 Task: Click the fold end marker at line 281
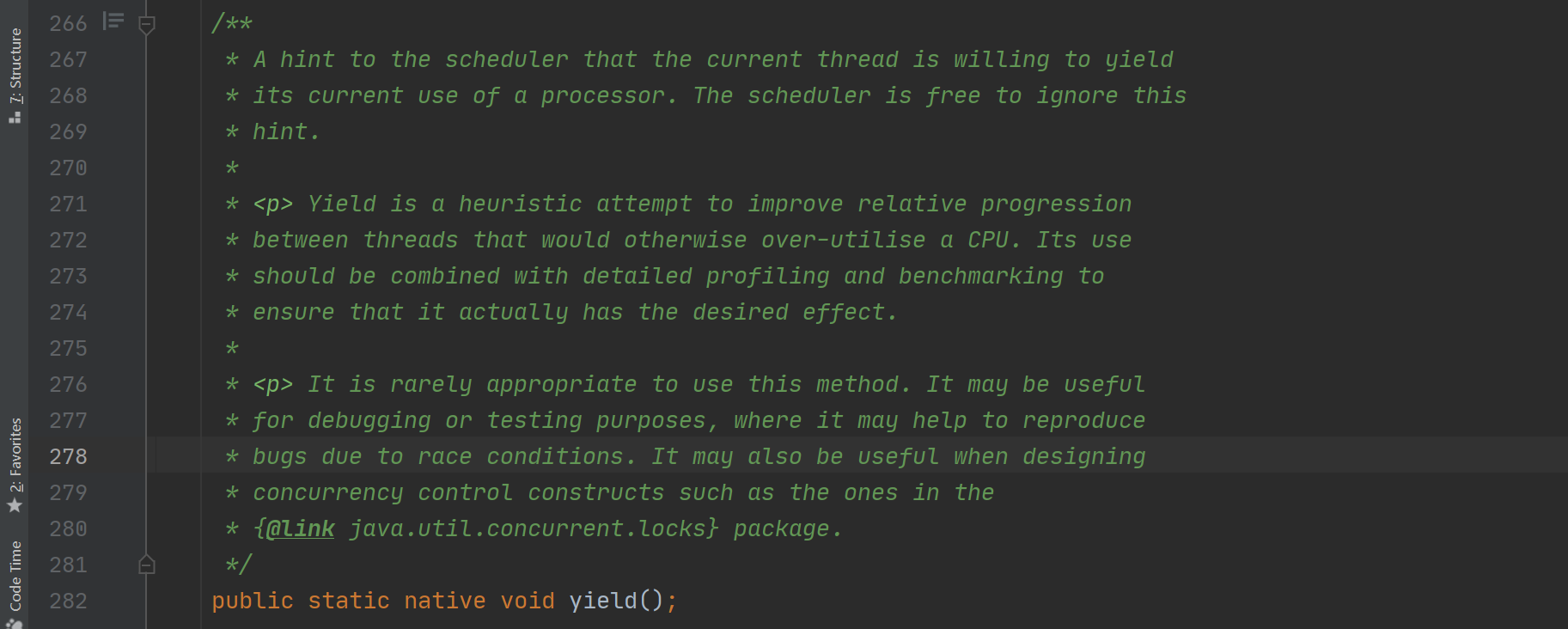click(147, 565)
